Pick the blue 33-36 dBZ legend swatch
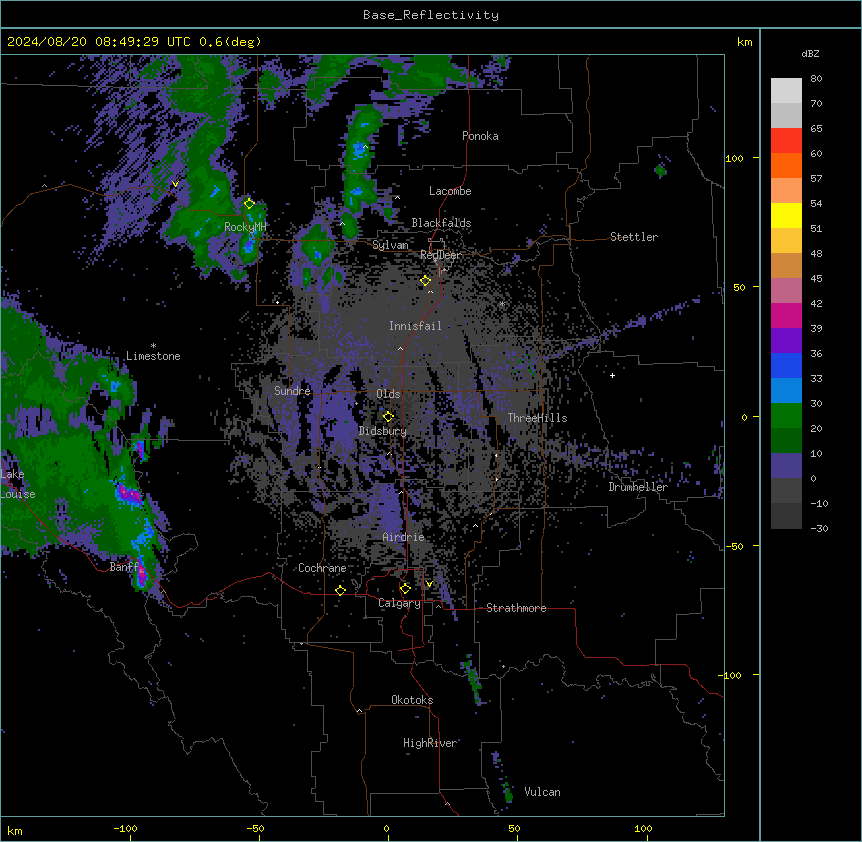The height and width of the screenshot is (842, 862). 786,365
